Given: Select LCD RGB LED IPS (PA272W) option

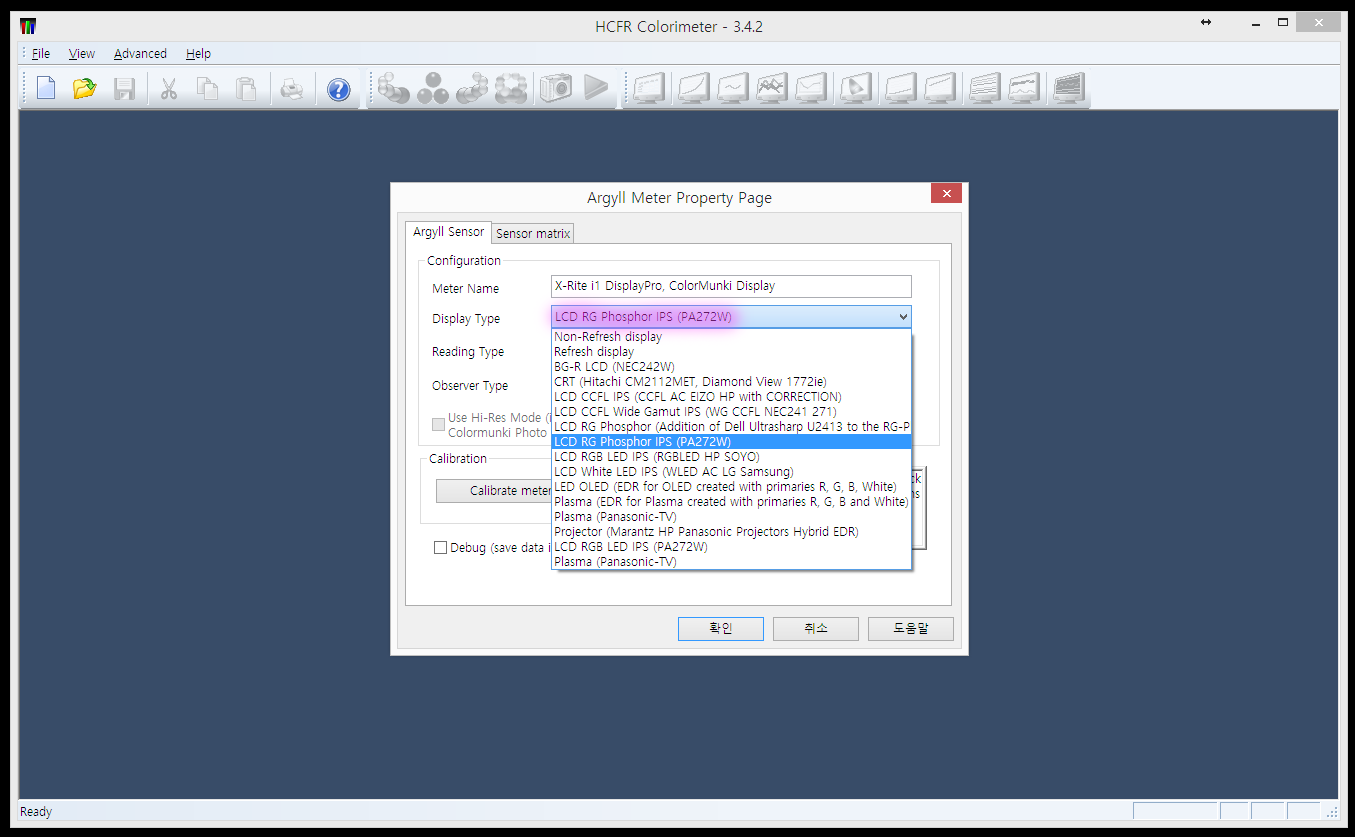Looking at the screenshot, I should point(731,547).
